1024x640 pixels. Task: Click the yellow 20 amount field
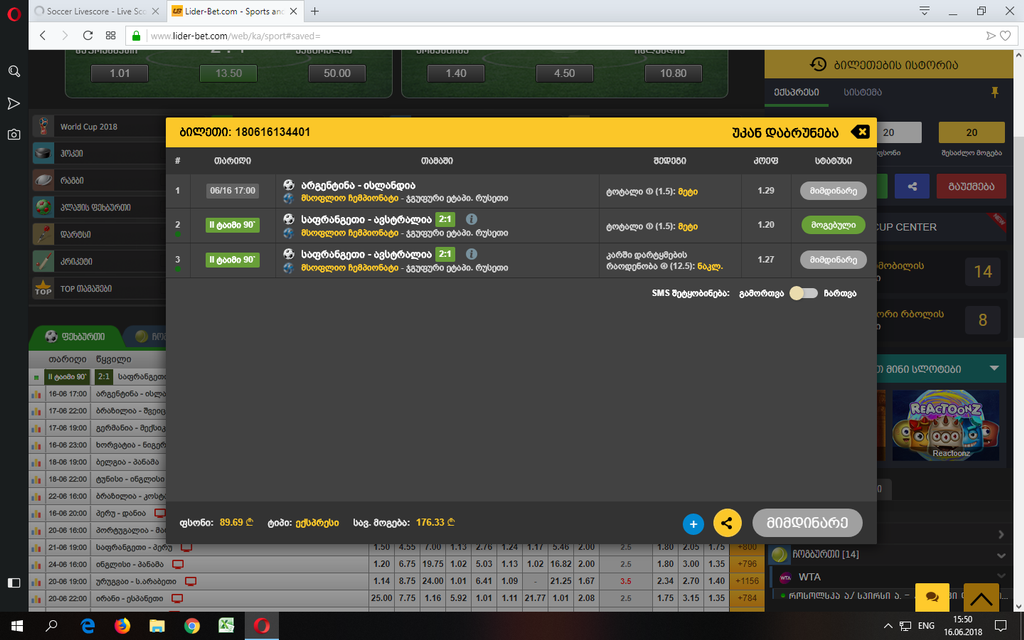click(x=971, y=133)
